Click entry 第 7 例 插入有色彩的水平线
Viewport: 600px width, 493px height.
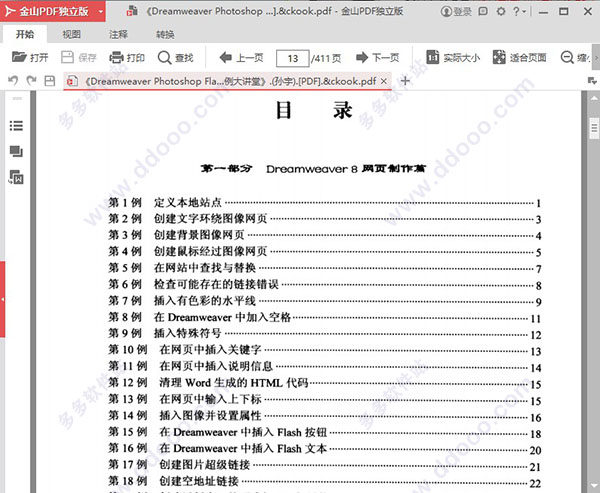click(324, 301)
